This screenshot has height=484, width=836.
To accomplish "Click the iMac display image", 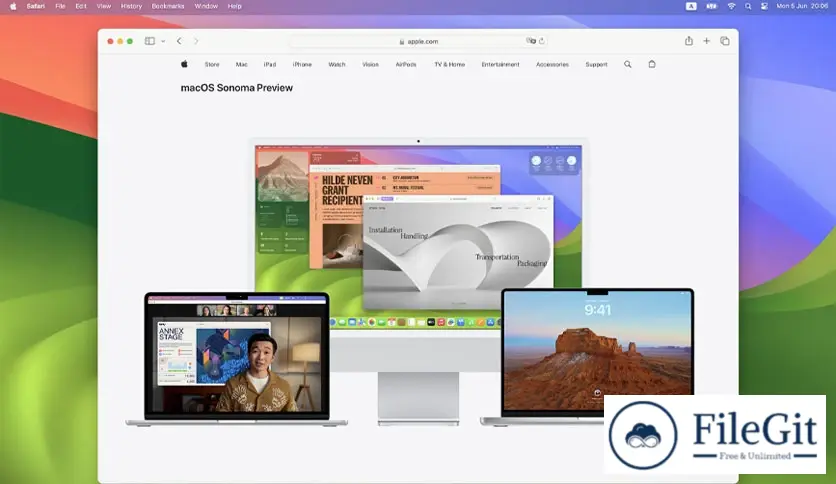I will click(x=419, y=235).
